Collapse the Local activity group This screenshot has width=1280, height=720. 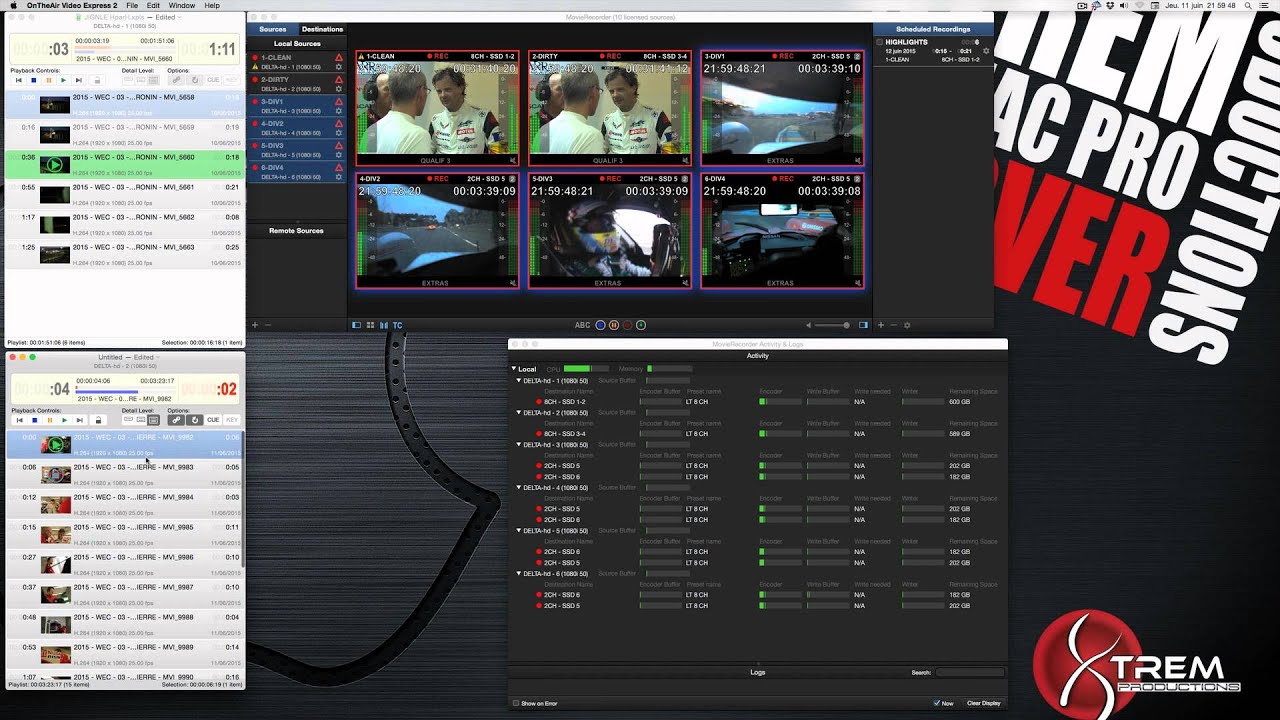coord(514,369)
